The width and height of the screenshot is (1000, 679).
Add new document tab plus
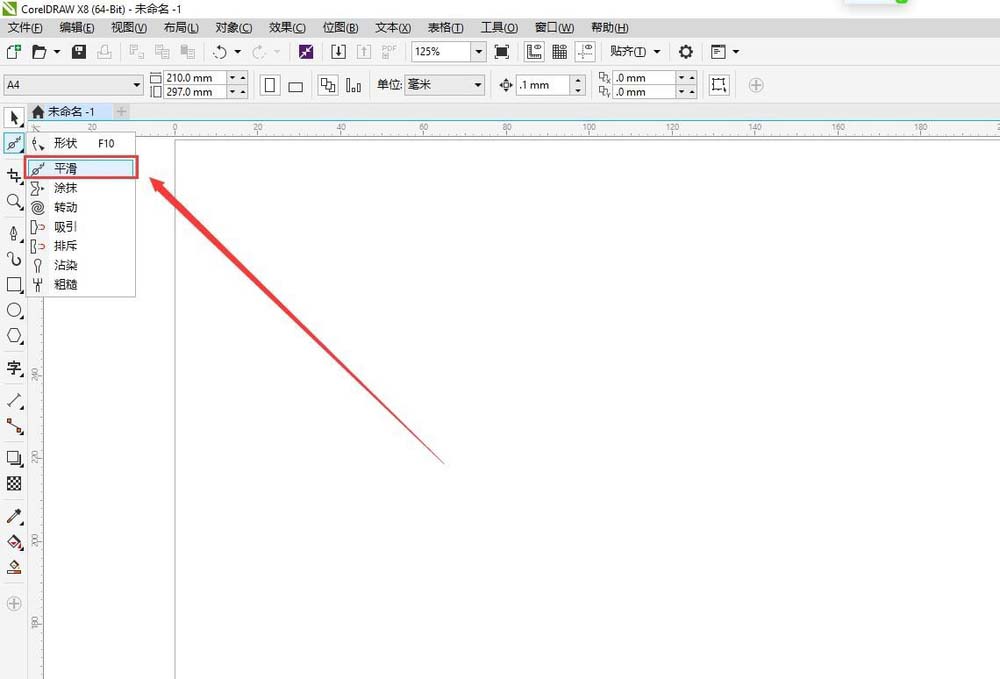(121, 112)
